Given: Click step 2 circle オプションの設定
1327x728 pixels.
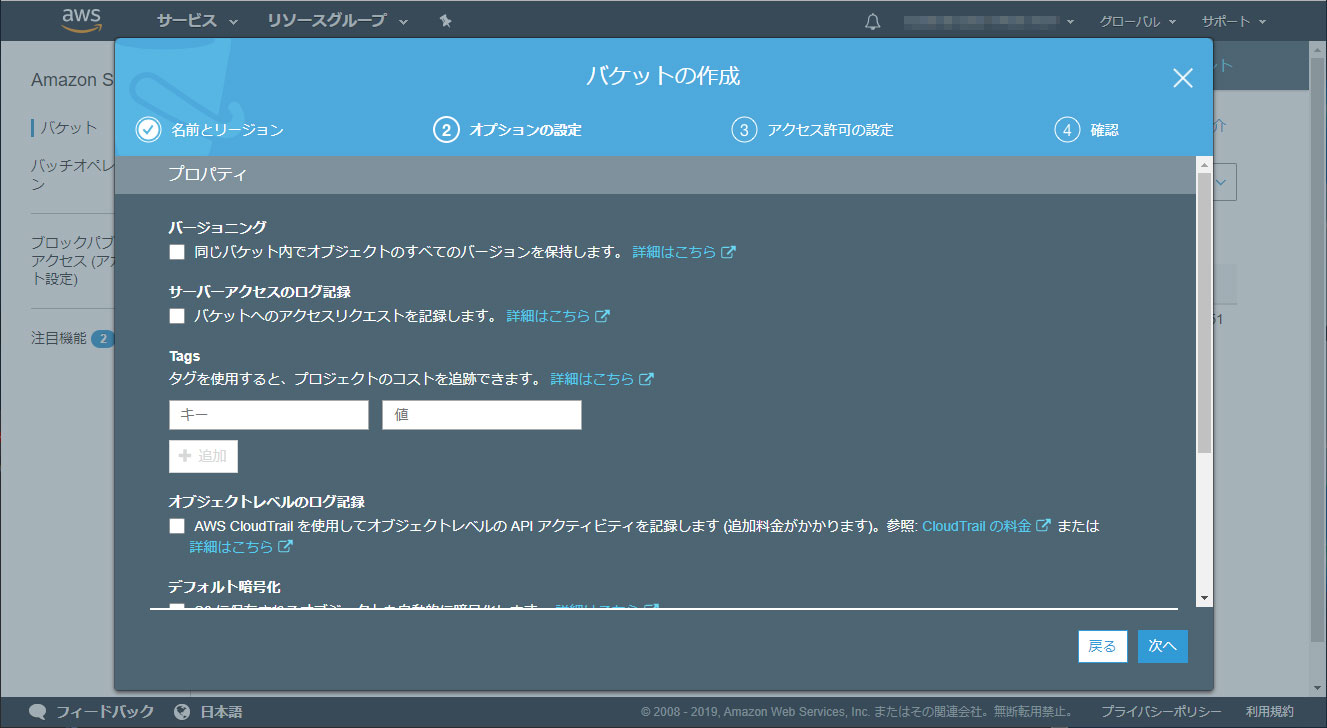Looking at the screenshot, I should pyautogui.click(x=445, y=130).
